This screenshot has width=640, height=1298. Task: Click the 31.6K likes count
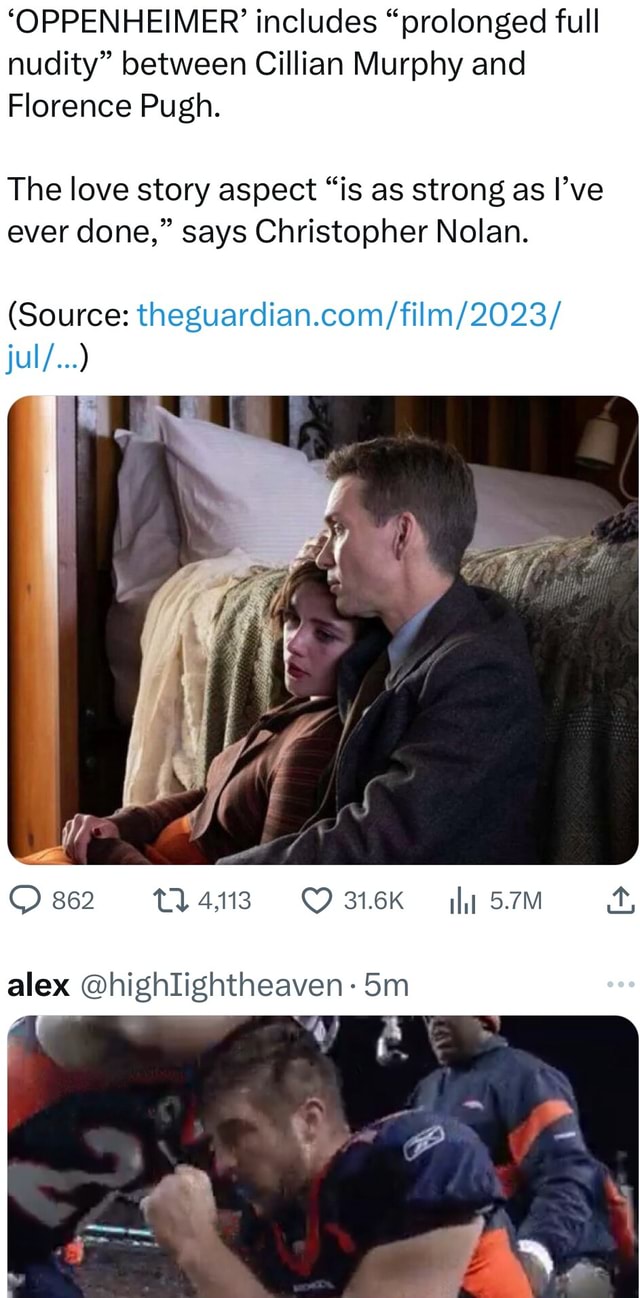click(372, 900)
